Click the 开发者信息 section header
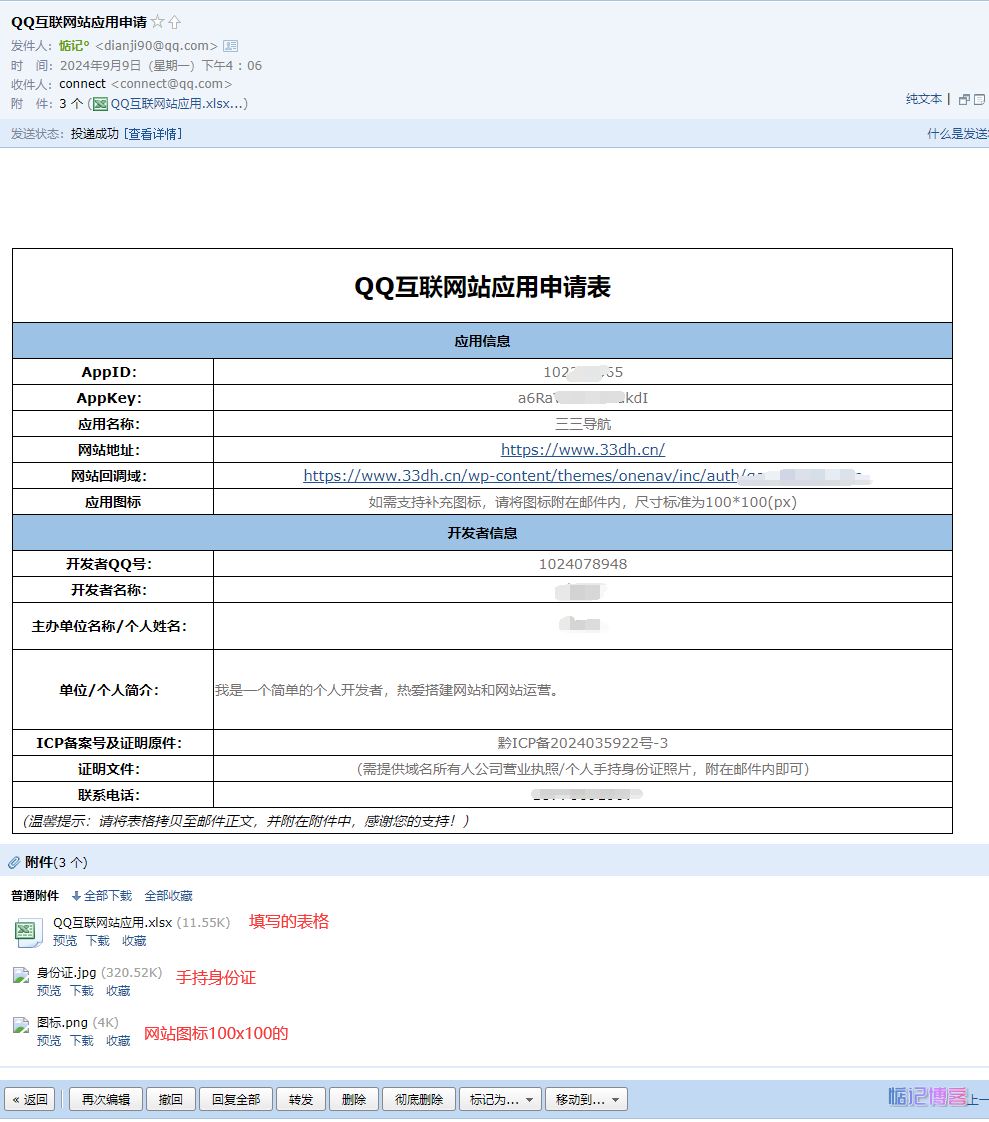This screenshot has width=989, height=1122. pos(482,533)
